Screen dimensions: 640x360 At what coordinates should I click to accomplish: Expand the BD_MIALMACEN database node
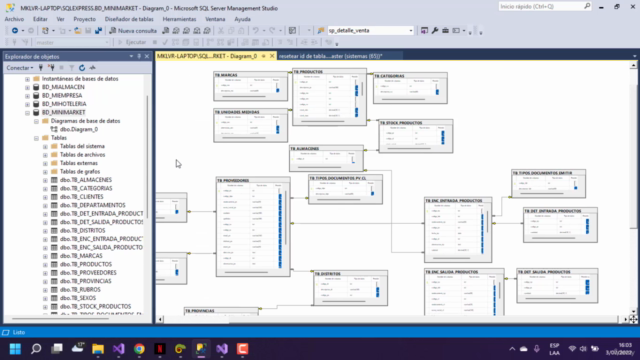pos(27,87)
